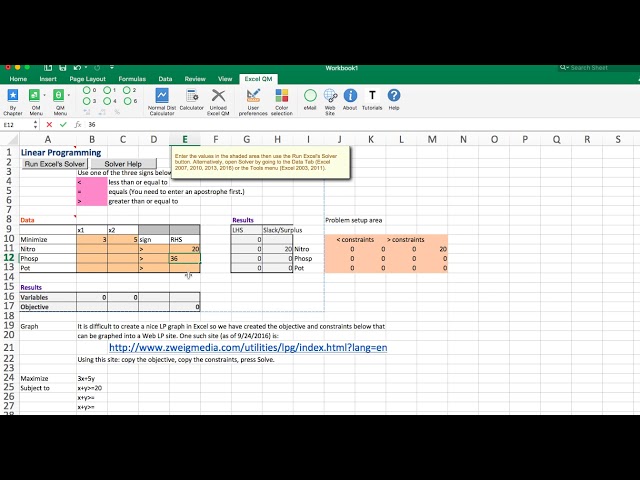Open the View tab

[225, 79]
